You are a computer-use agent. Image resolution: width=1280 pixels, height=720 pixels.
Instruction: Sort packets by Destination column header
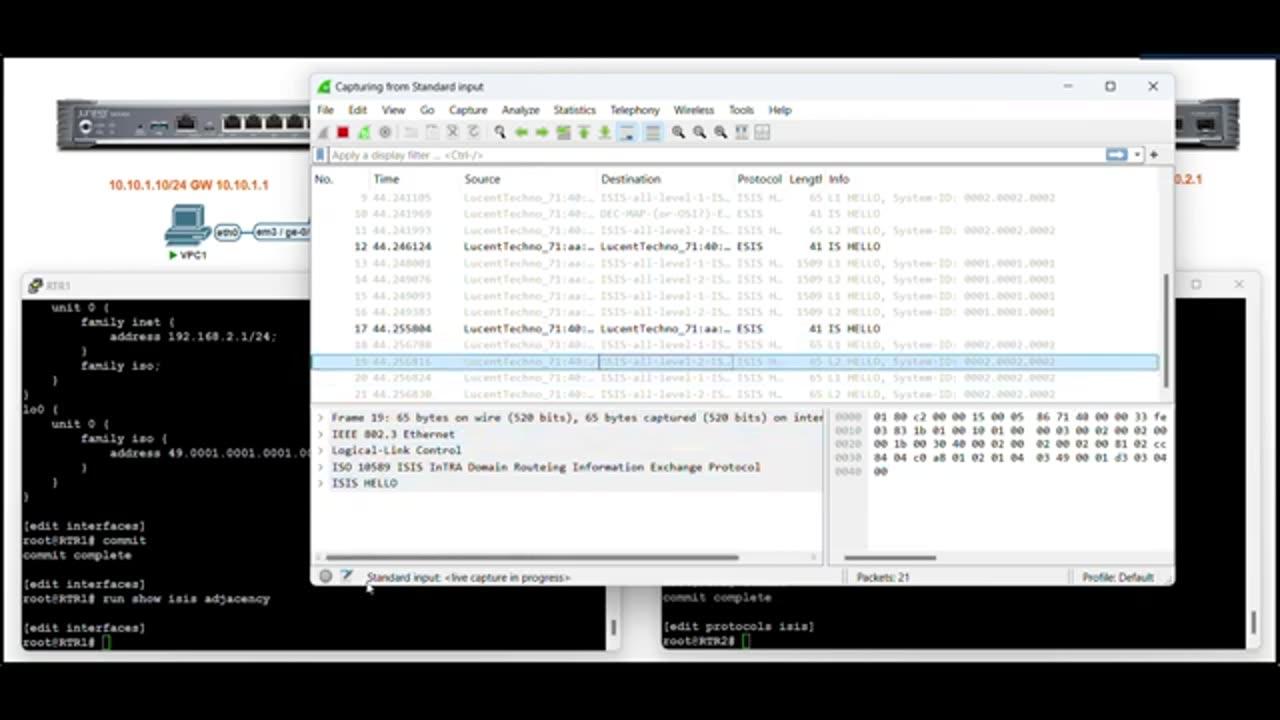pos(630,179)
